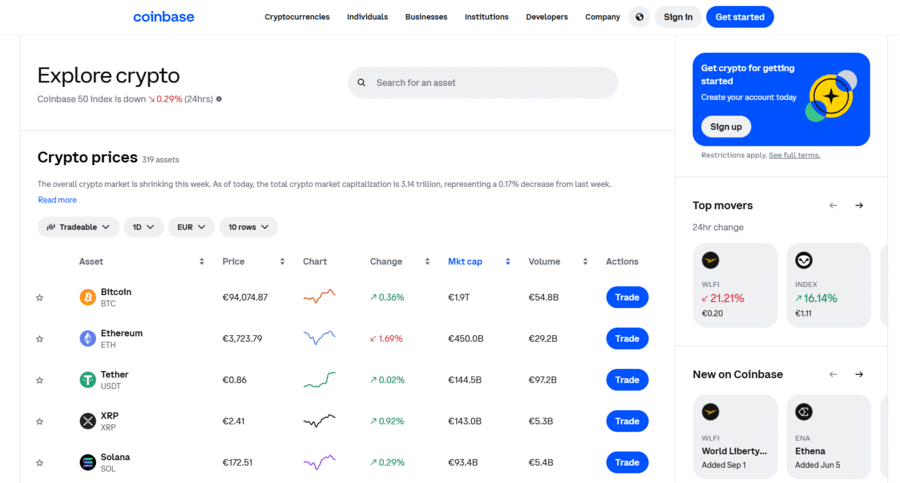Click XRP volume €5.3B
Viewport: 900px width, 483px height.
pos(541,422)
